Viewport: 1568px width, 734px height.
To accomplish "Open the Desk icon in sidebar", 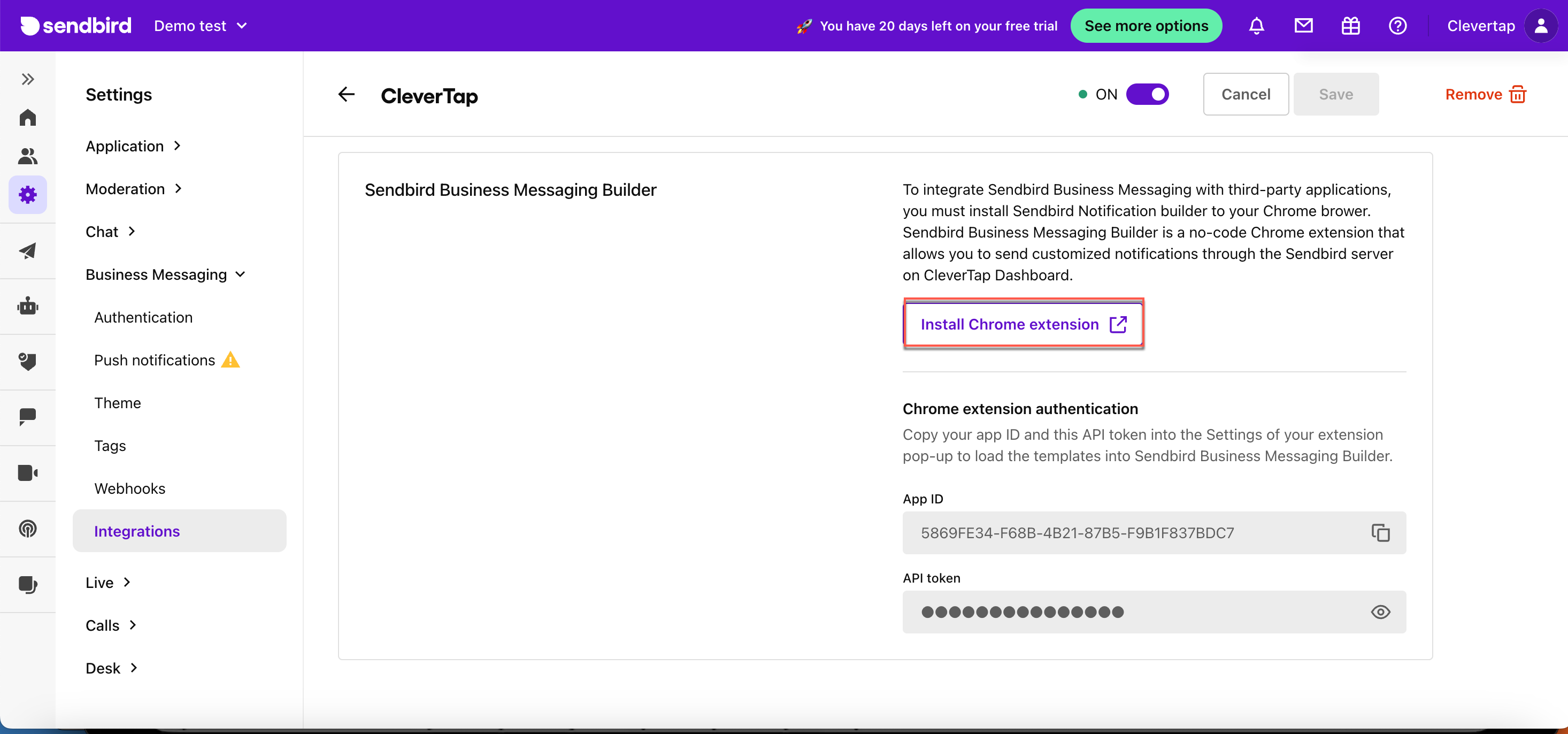I will [x=27, y=585].
